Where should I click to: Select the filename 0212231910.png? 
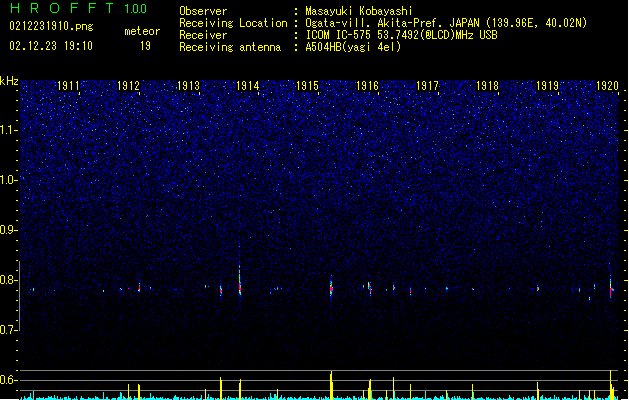tap(51, 26)
